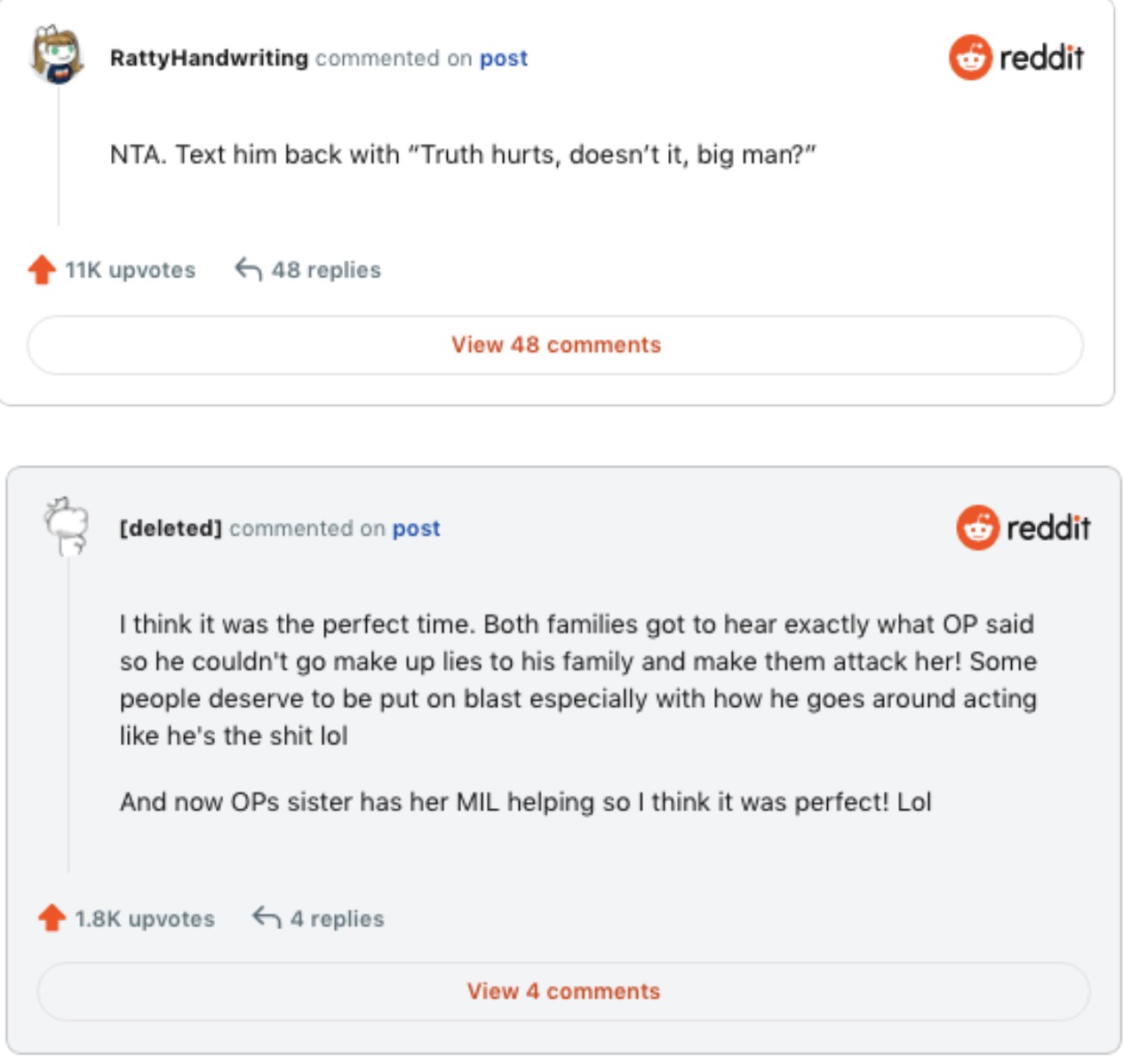Click the '11K upvotes' count text

(x=130, y=270)
